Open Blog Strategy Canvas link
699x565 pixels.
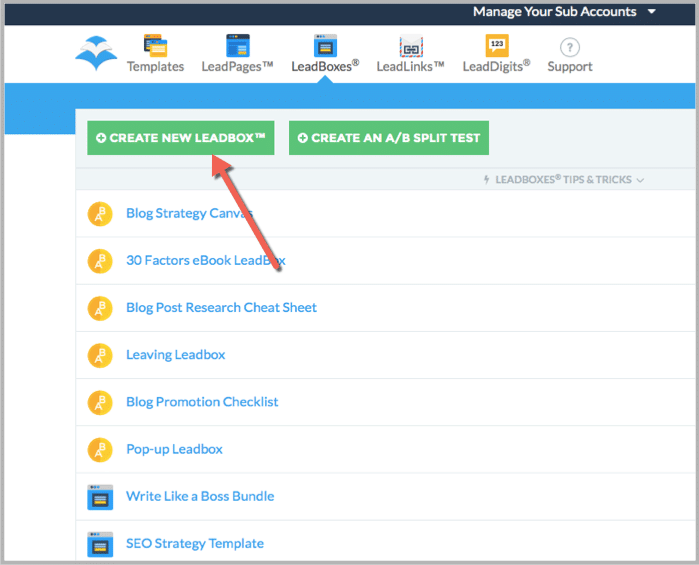(189, 213)
